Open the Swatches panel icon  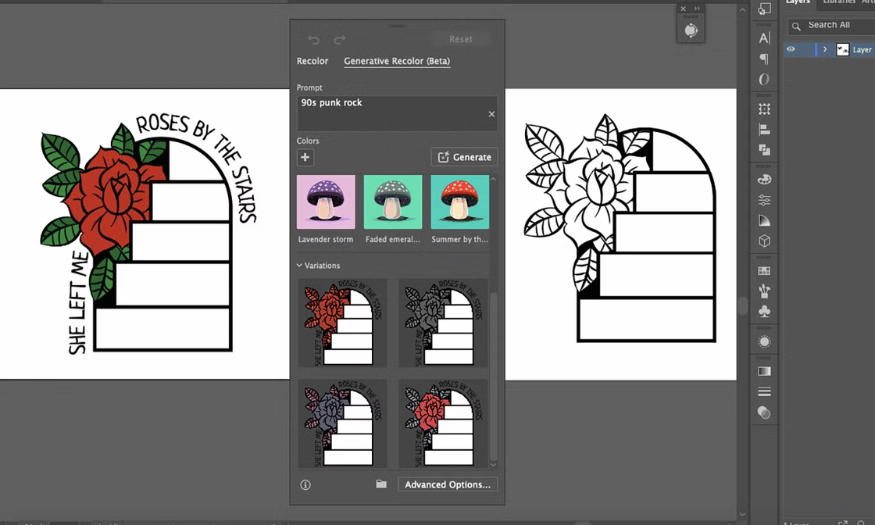(x=764, y=271)
